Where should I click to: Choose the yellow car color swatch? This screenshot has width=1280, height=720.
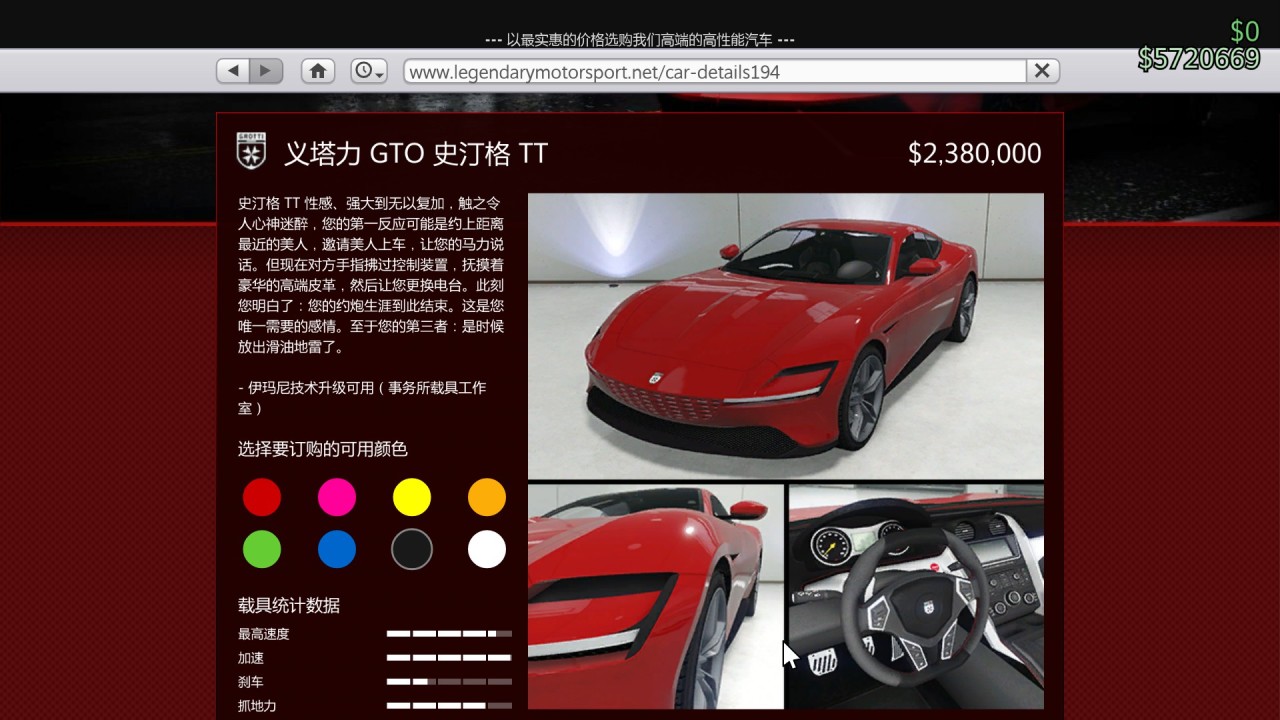tap(412, 497)
